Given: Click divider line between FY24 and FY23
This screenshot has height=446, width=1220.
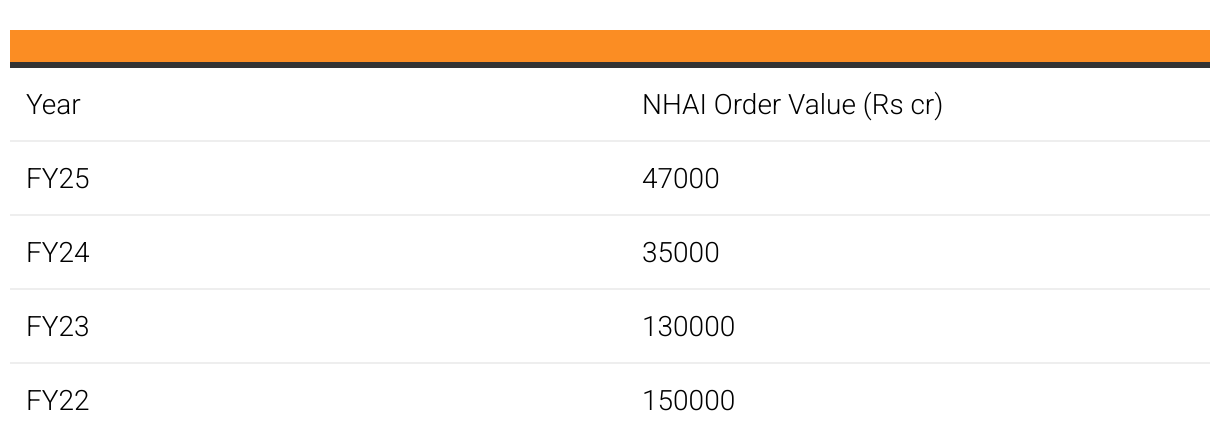Looking at the screenshot, I should click(x=610, y=289).
